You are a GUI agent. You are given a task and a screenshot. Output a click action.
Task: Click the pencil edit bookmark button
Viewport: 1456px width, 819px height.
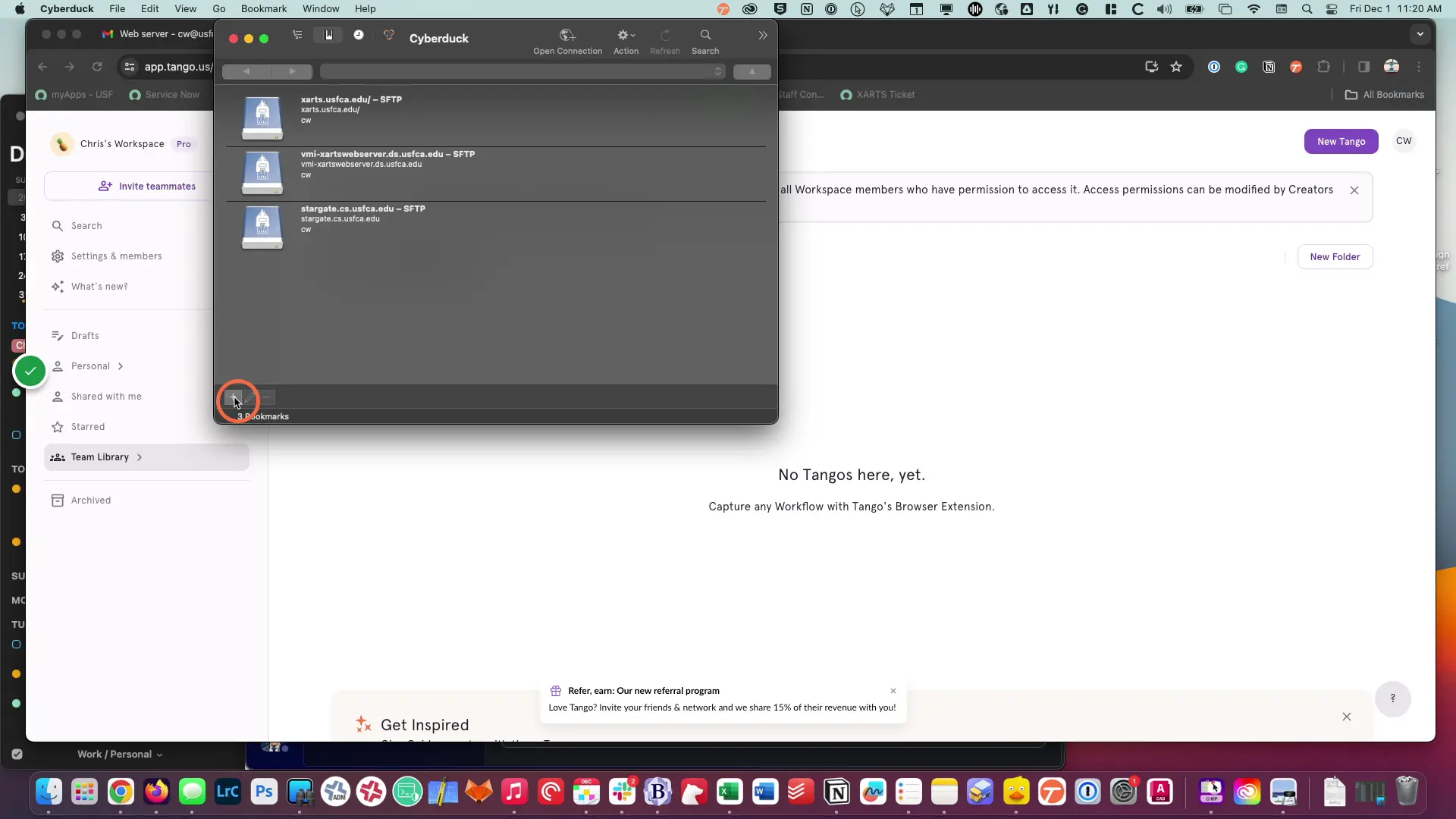click(x=249, y=397)
